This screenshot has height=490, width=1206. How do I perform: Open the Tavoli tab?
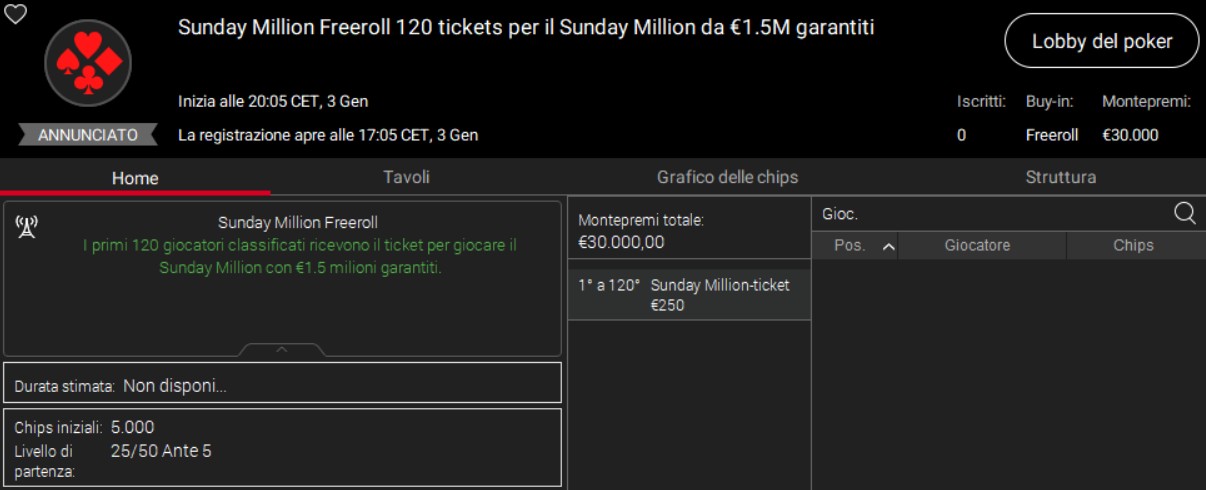click(406, 177)
